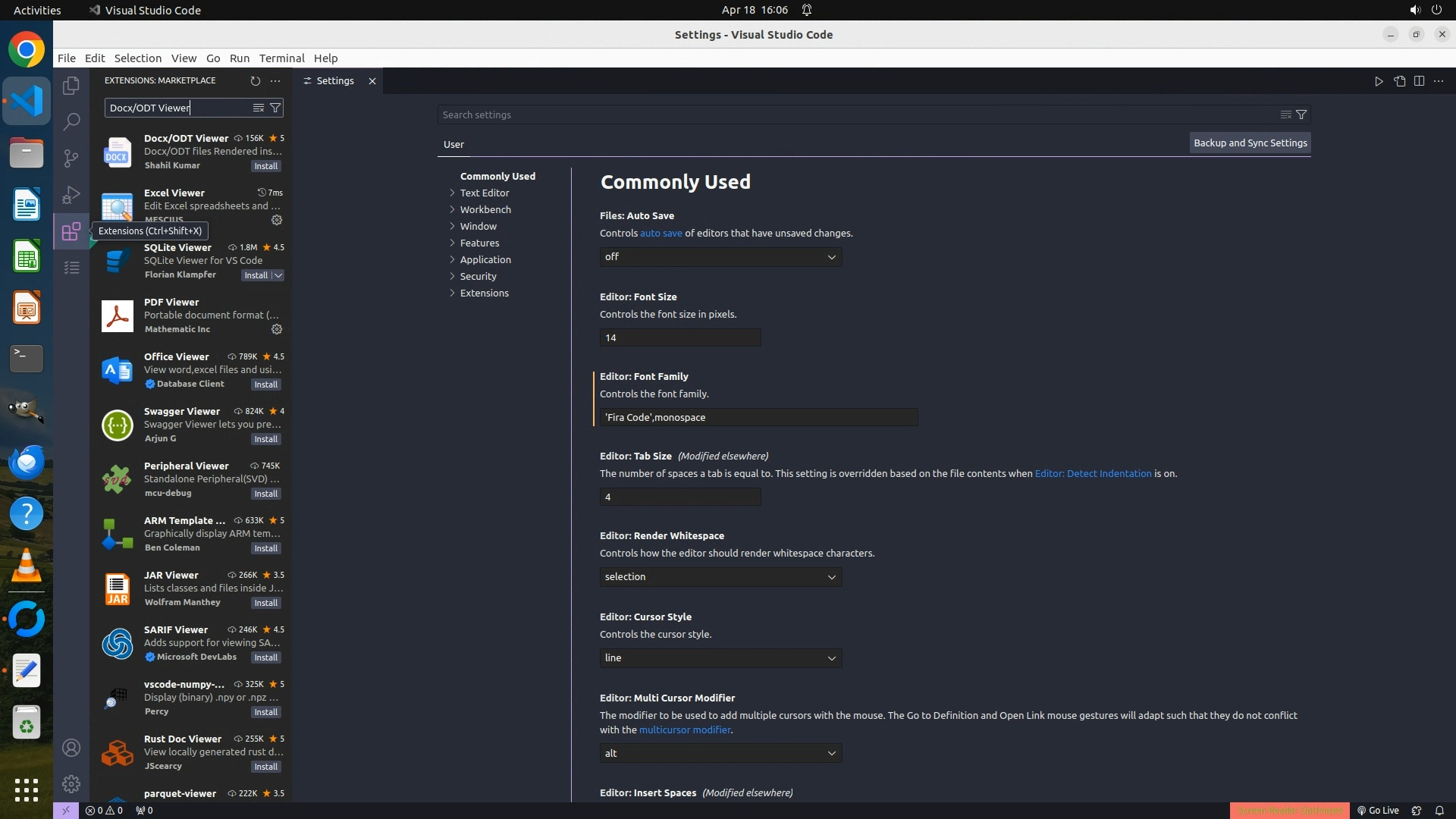Open the Explorer view in activity bar
This screenshot has height=819, width=1456.
coord(71,86)
